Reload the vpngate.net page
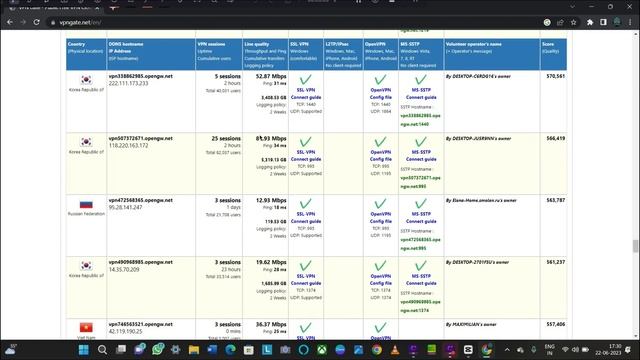 pos(36,22)
